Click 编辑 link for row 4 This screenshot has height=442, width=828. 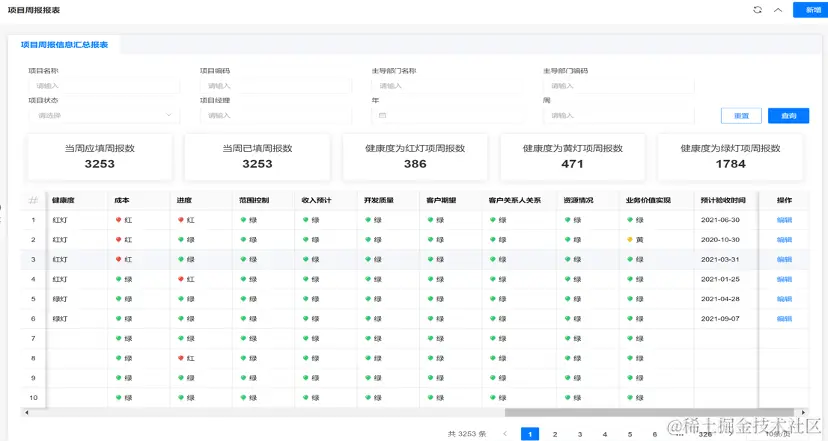pos(784,279)
